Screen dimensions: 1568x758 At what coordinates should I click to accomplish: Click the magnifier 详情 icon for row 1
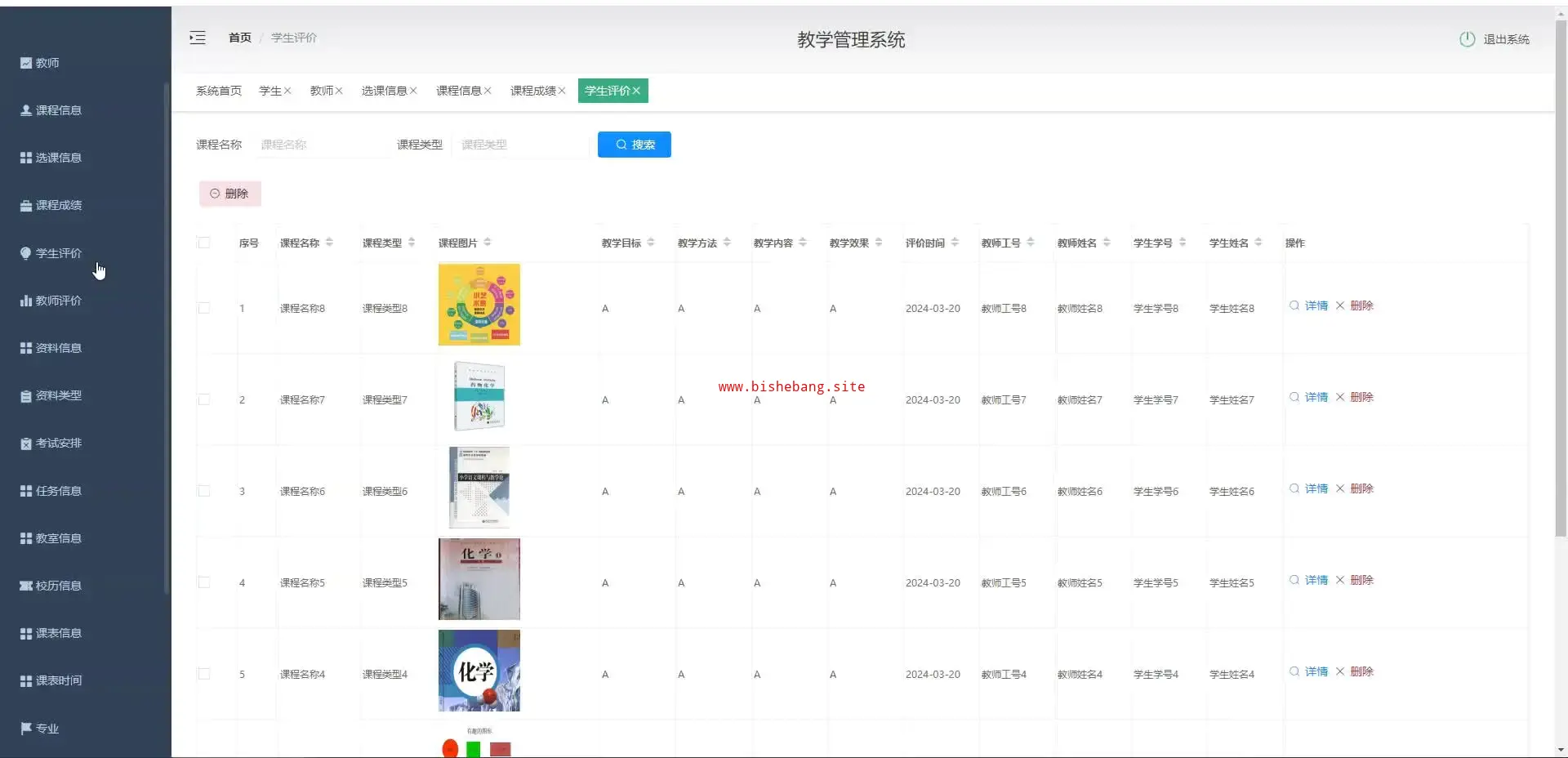point(1294,305)
